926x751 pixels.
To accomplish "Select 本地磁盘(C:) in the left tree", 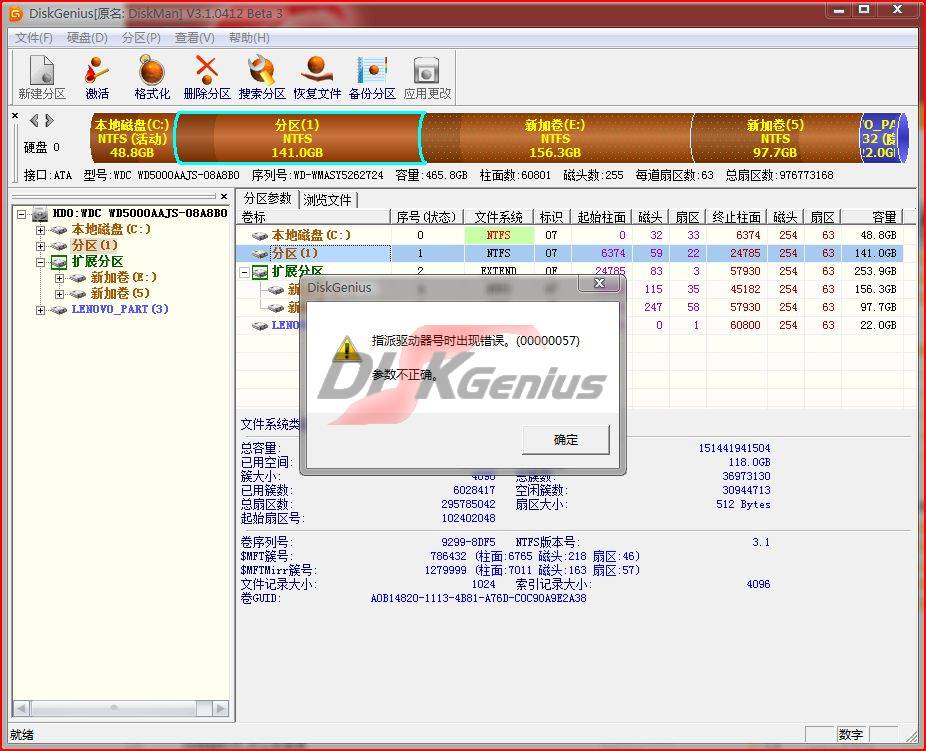I will (111, 229).
